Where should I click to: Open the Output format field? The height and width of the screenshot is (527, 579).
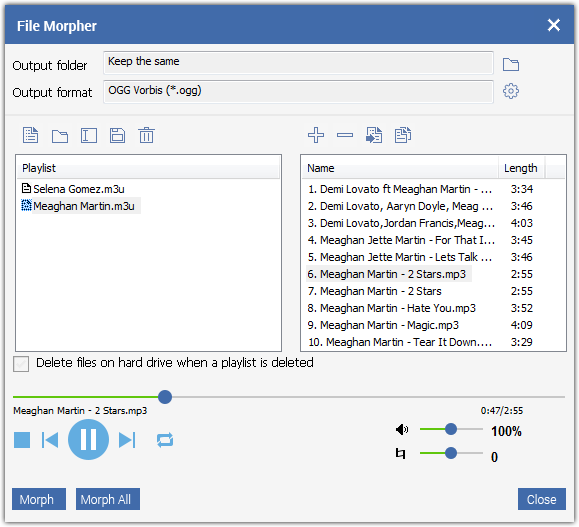click(x=298, y=91)
